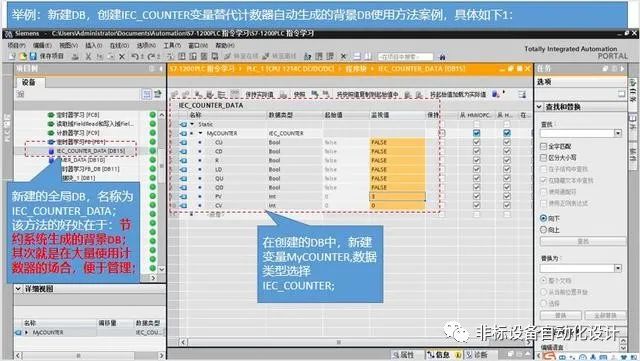
Task: Click the PV monitor value cell
Action: [x=397, y=196]
